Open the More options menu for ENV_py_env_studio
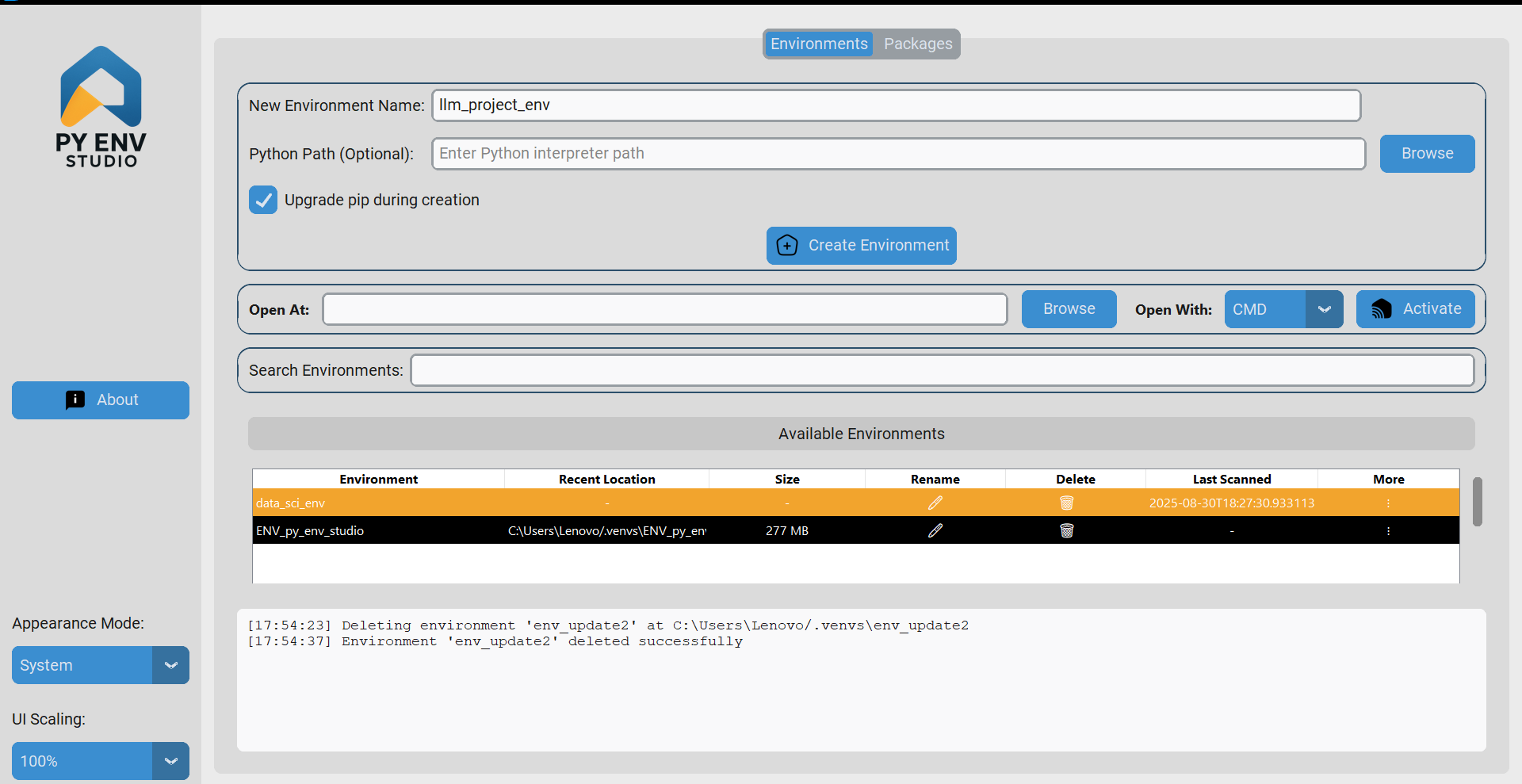This screenshot has height=784, width=1522. (1388, 530)
